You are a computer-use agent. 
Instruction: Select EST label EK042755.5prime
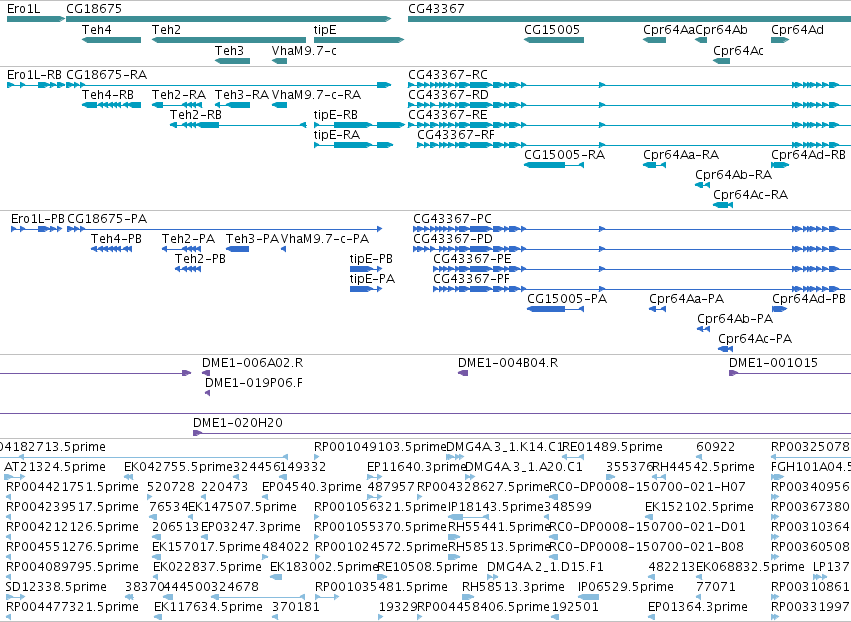pyautogui.click(x=178, y=467)
